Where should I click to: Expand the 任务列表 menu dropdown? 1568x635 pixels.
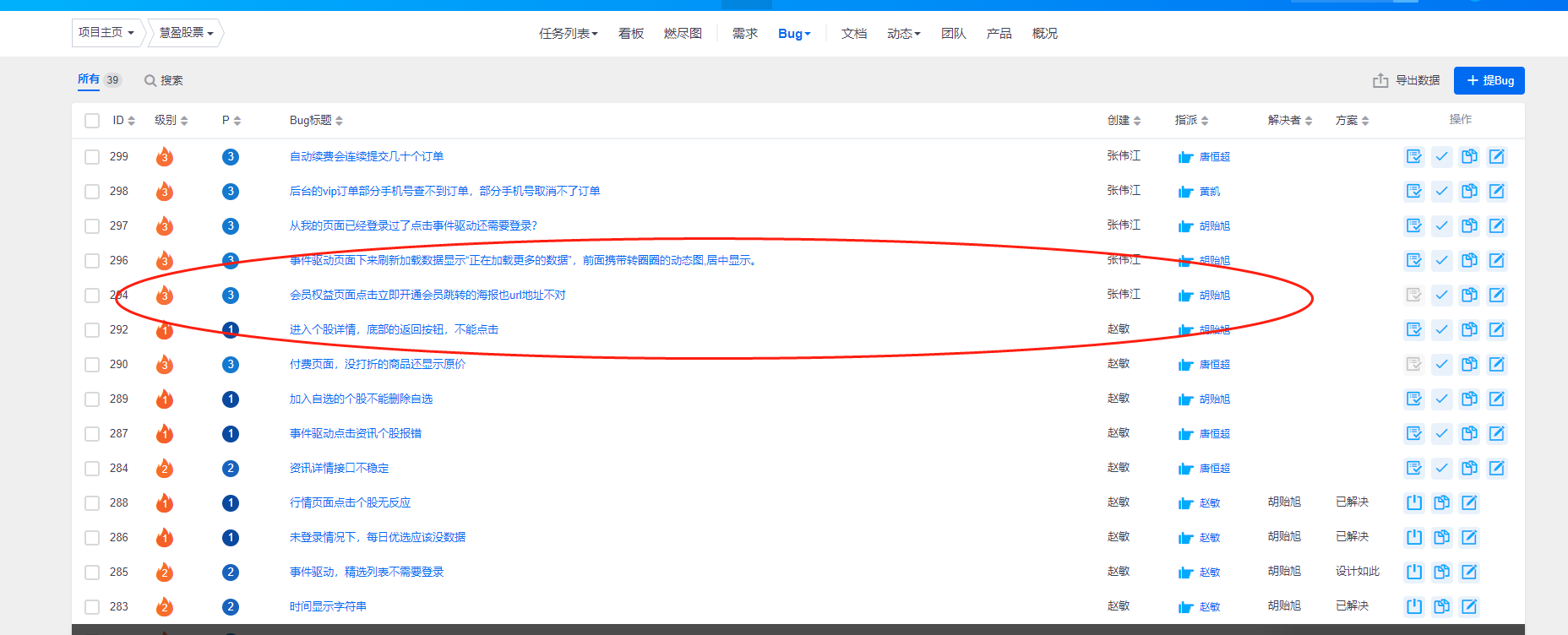pyautogui.click(x=568, y=34)
